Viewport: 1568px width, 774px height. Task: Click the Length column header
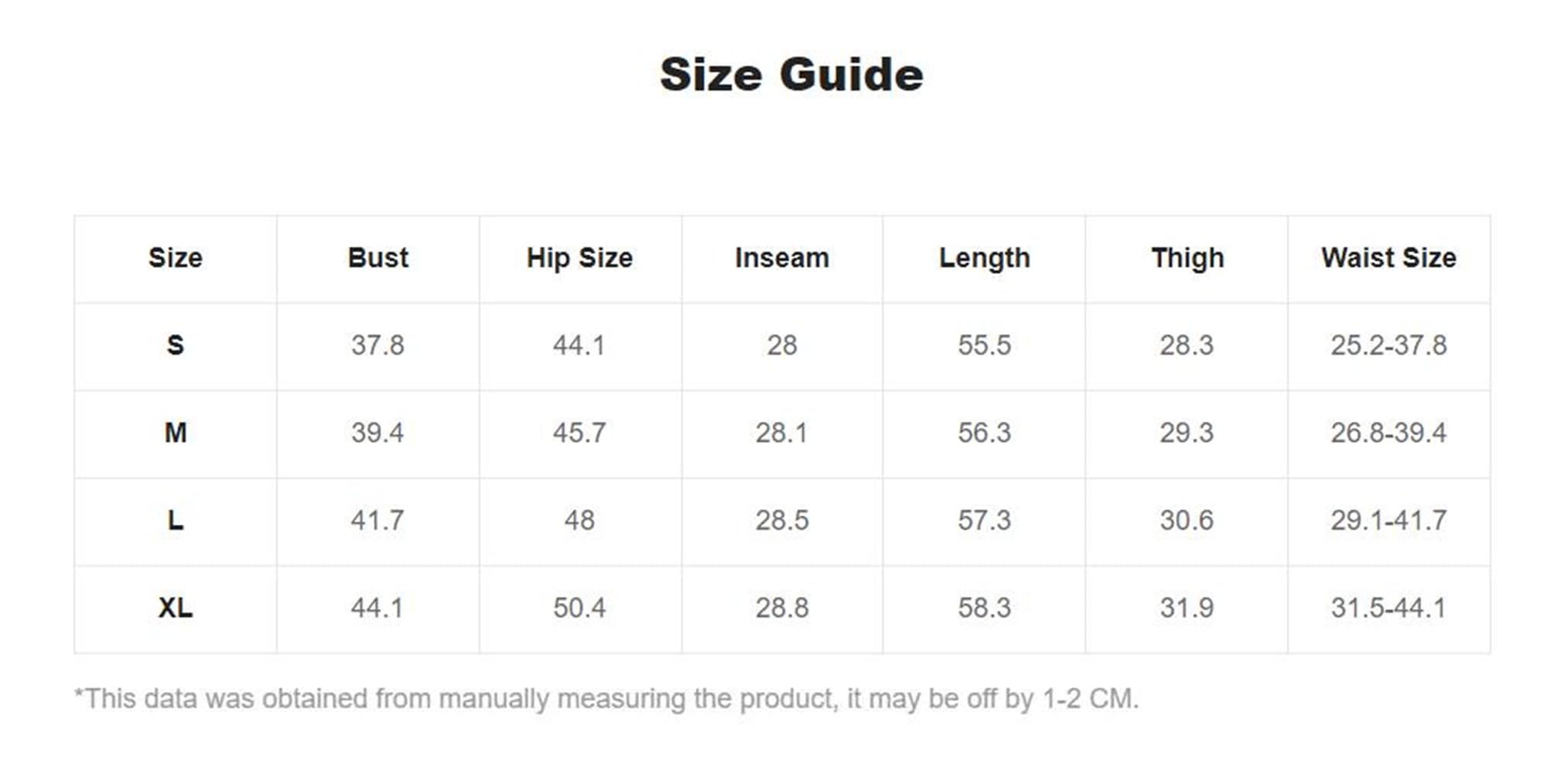point(984,258)
